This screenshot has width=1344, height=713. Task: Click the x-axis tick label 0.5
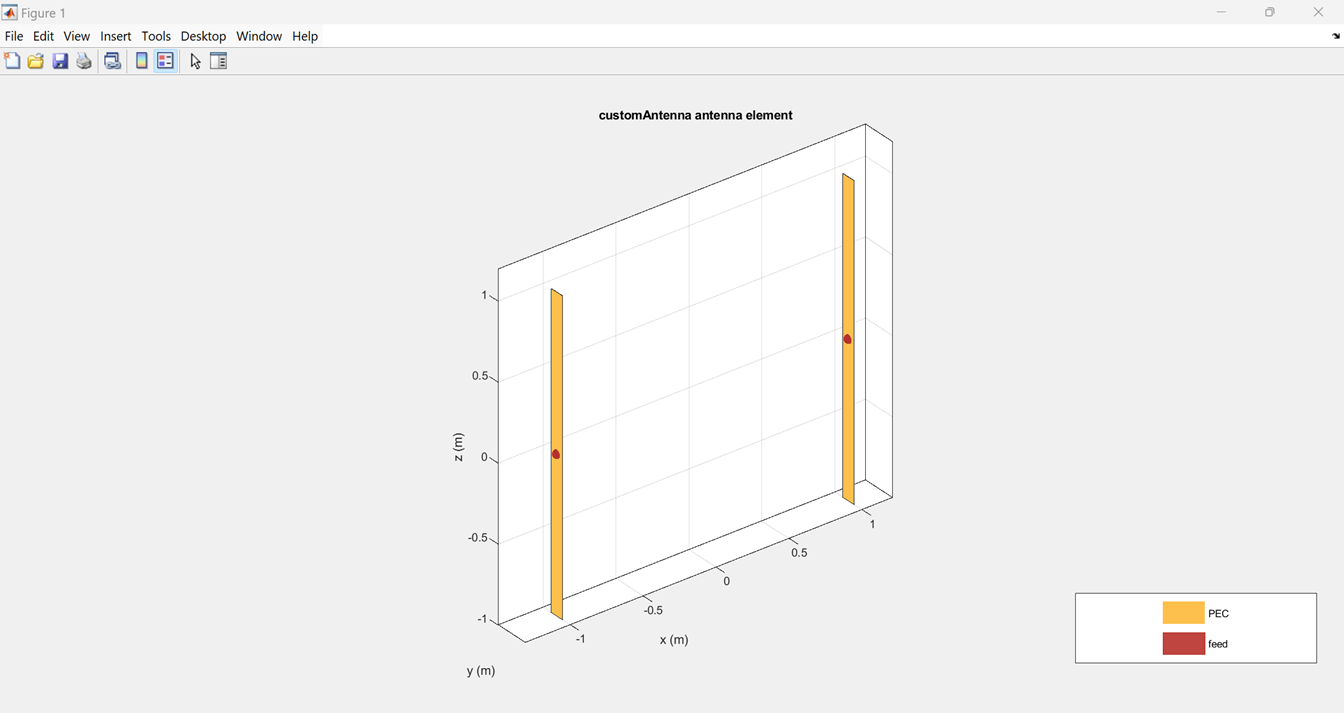point(800,553)
